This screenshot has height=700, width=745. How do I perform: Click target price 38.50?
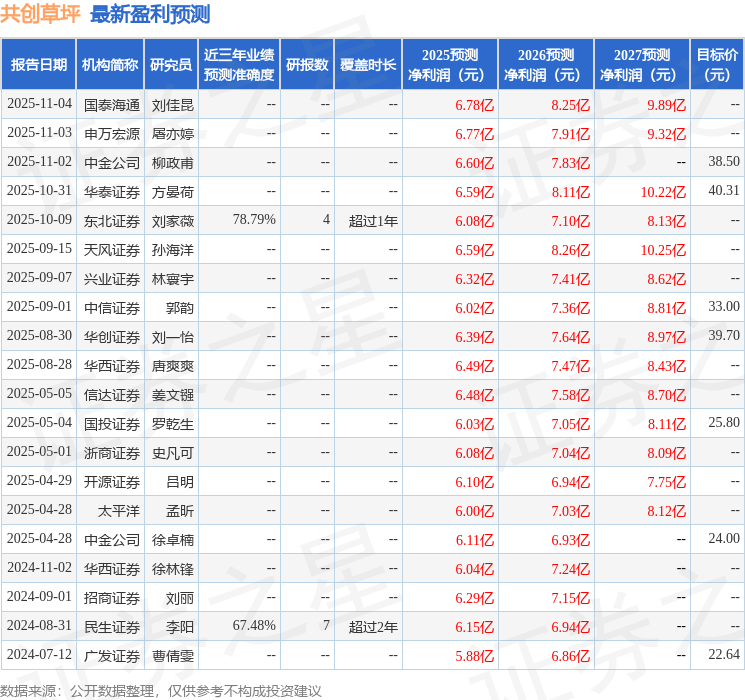pos(724,162)
